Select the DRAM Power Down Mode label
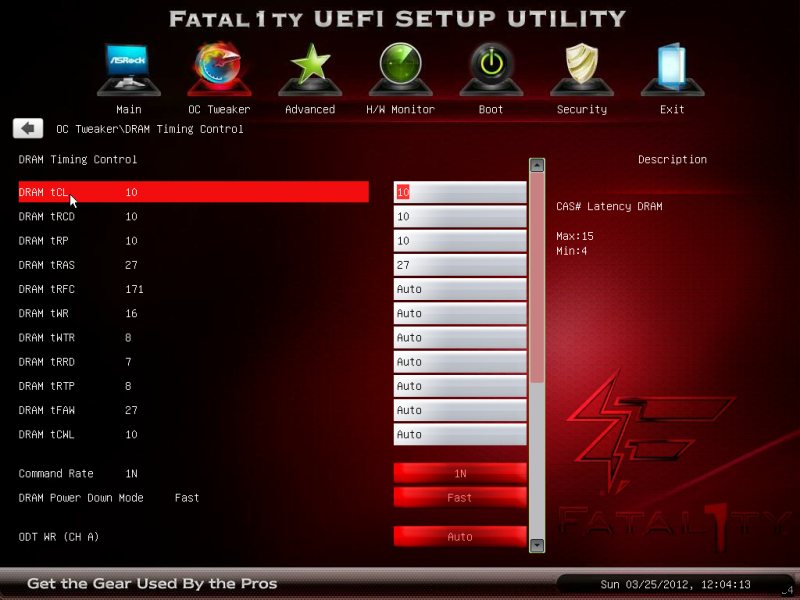The image size is (800, 600). 81,497
